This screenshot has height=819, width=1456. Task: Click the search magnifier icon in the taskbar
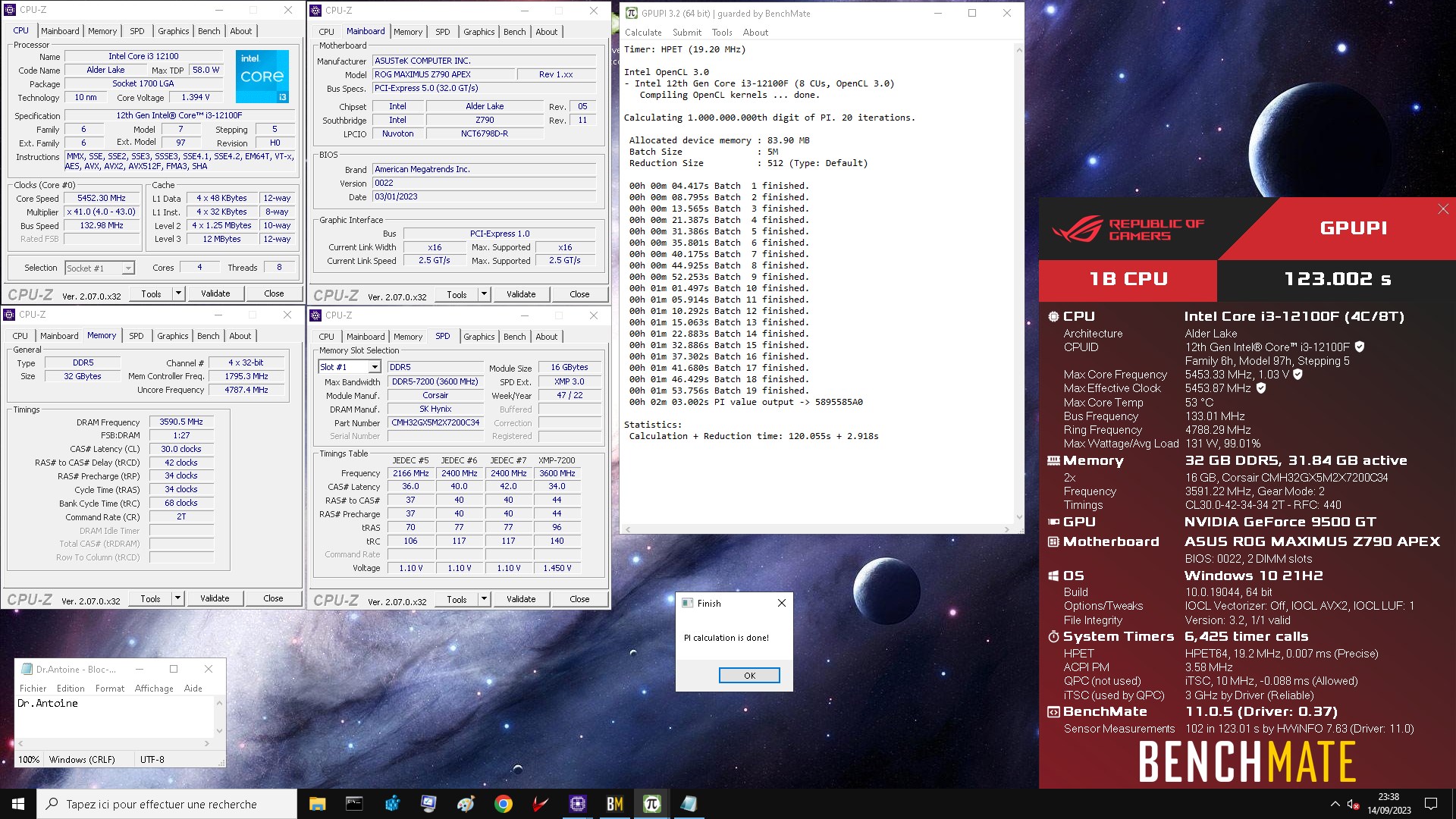pos(52,804)
